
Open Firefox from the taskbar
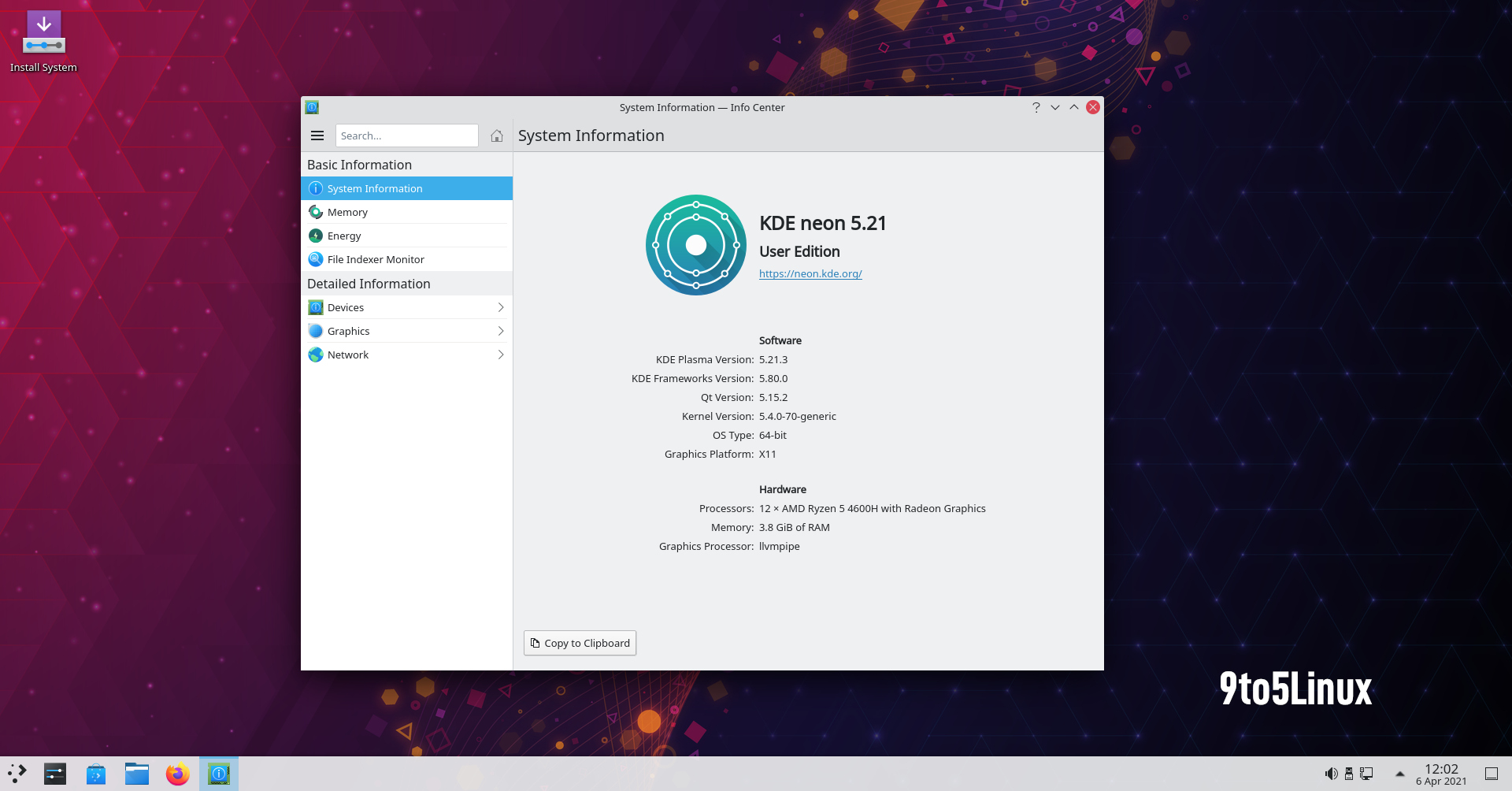tap(177, 773)
